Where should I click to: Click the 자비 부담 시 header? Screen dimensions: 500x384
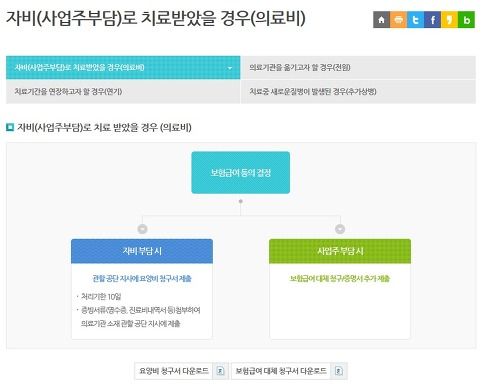click(142, 251)
